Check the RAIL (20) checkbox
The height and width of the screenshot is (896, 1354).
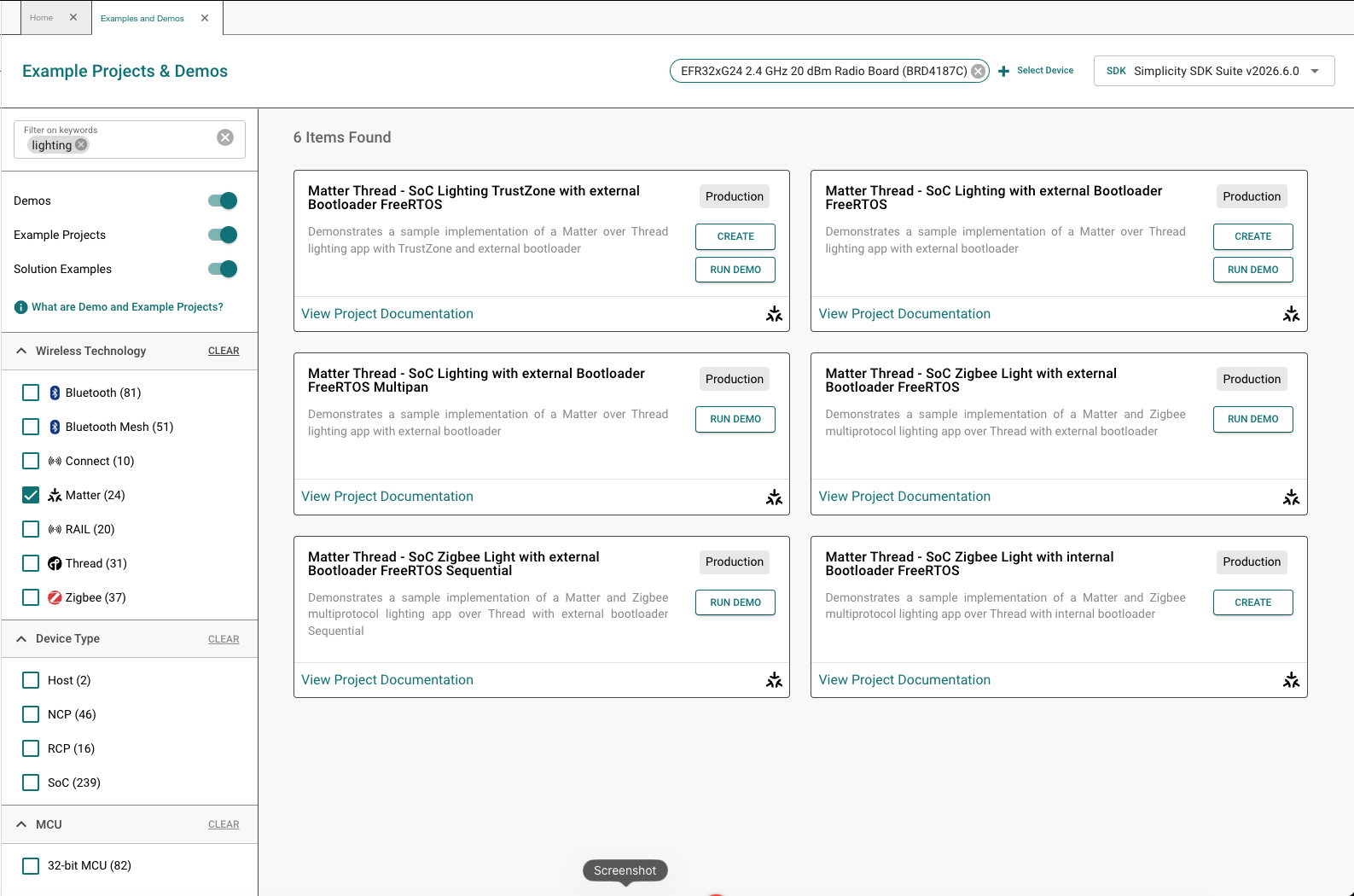pos(31,529)
